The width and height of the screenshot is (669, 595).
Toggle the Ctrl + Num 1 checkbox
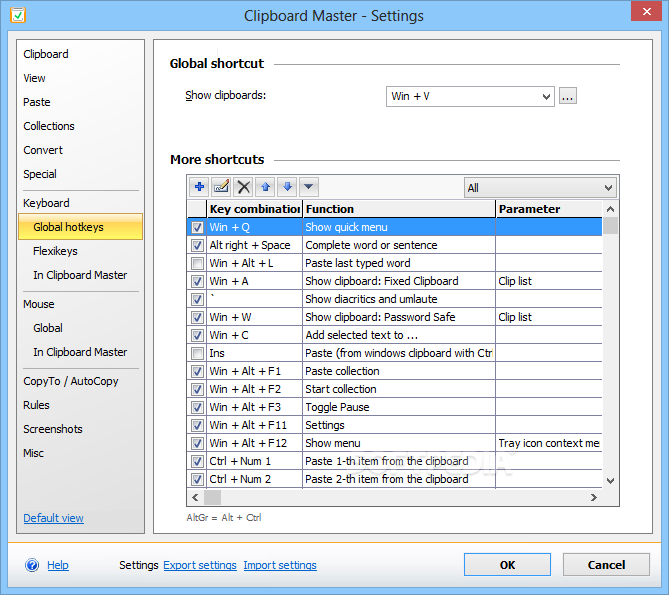pos(197,461)
